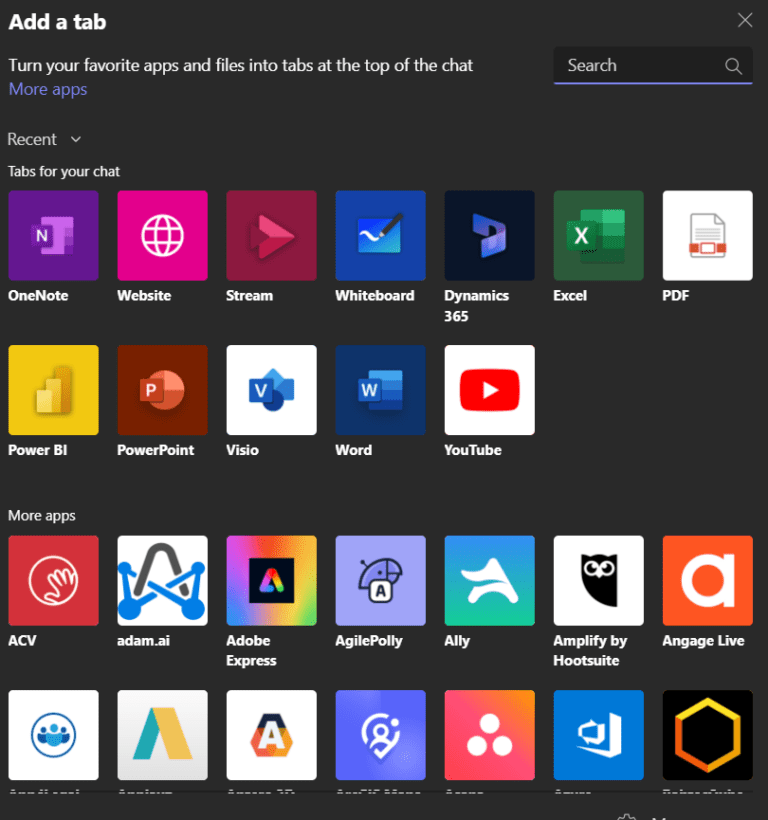Choose the Azure DevOps blue icon

point(599,735)
